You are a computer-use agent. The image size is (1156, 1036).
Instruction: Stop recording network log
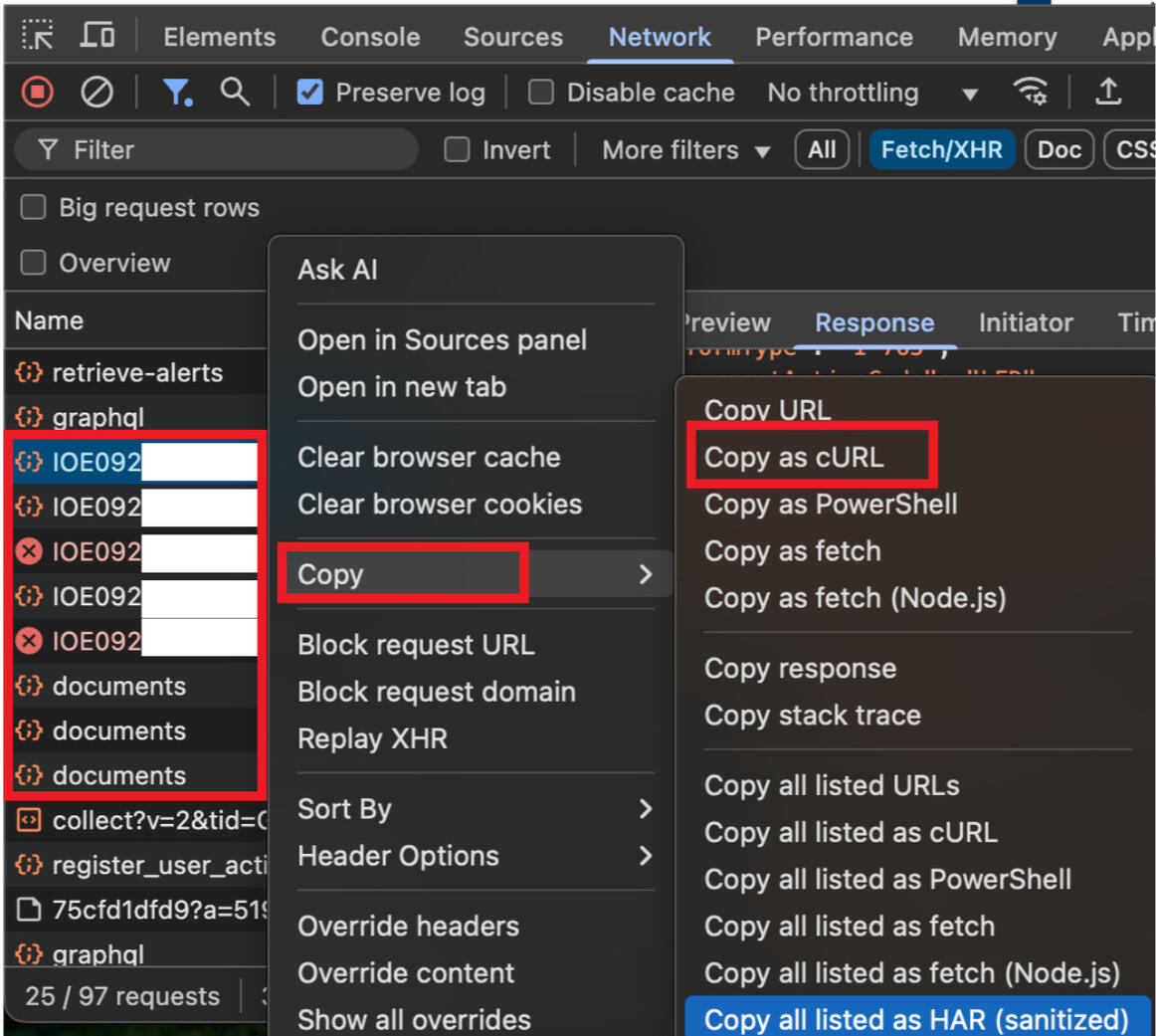(38, 93)
